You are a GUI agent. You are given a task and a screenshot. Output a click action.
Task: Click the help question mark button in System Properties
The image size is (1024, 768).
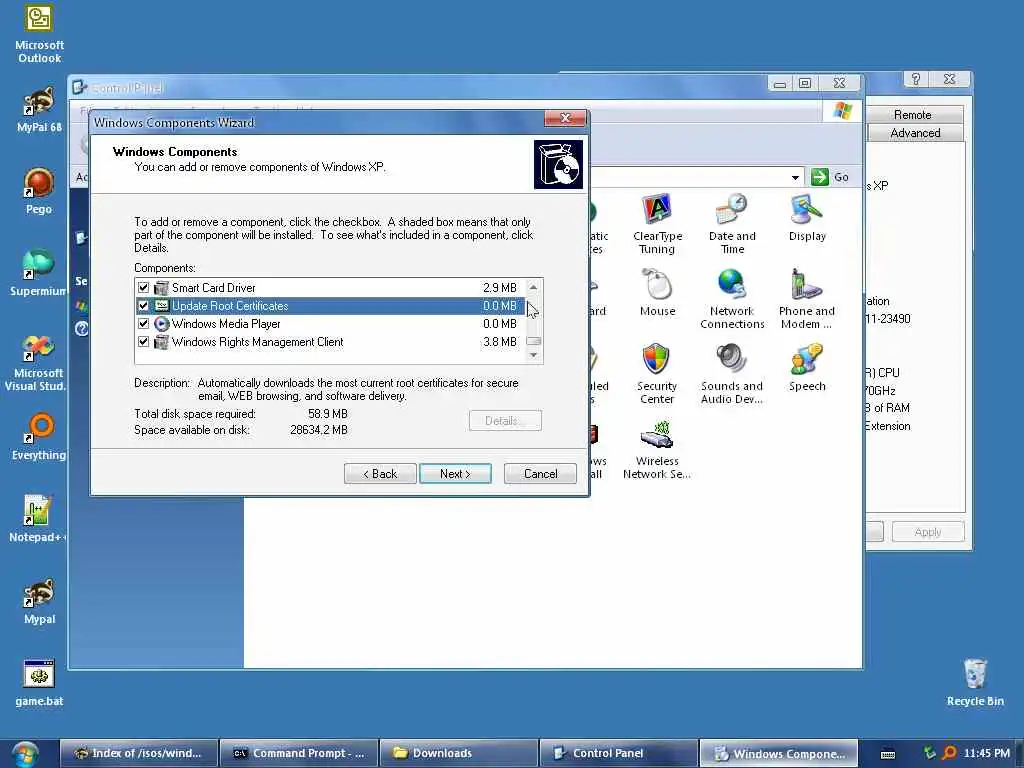pos(916,79)
